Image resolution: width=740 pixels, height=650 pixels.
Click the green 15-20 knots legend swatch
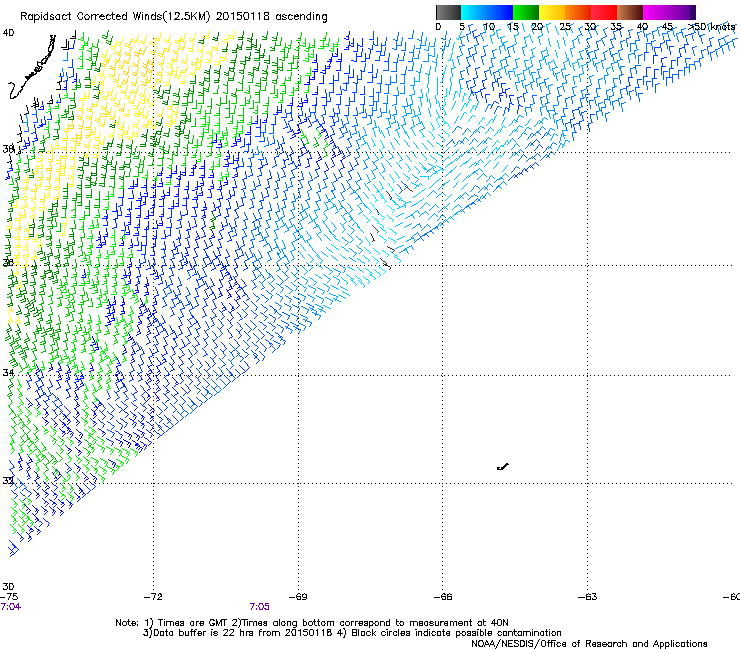pos(526,12)
